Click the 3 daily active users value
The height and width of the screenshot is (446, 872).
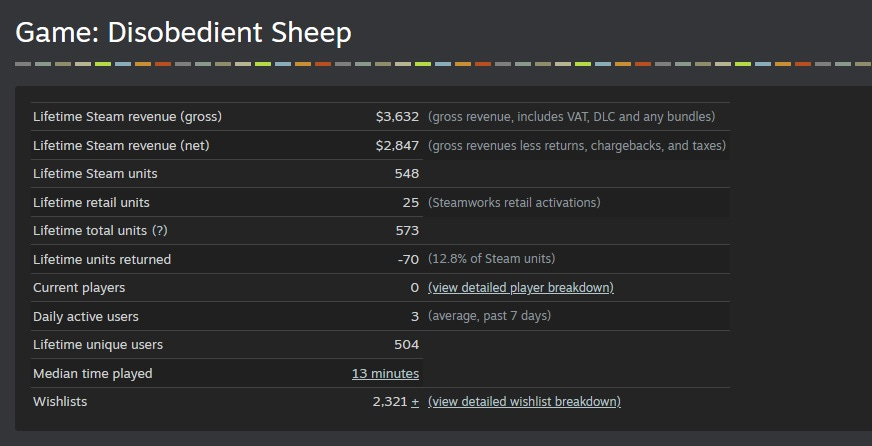pyautogui.click(x=415, y=316)
